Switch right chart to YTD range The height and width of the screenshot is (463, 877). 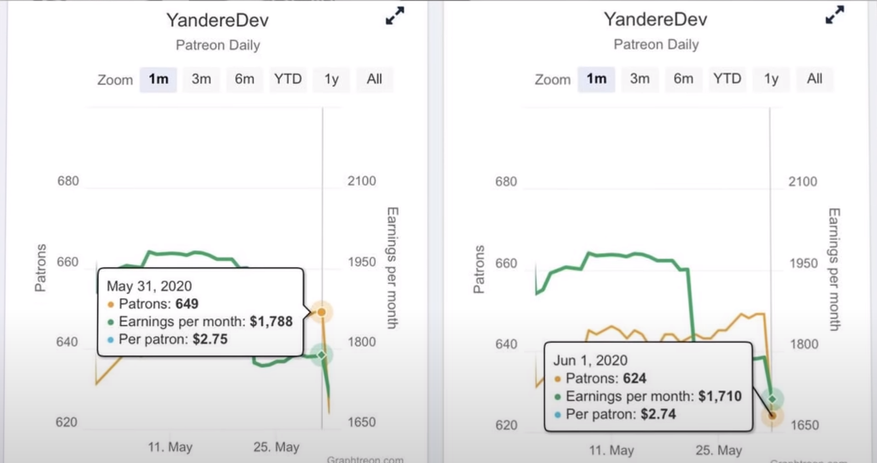pyautogui.click(x=727, y=79)
